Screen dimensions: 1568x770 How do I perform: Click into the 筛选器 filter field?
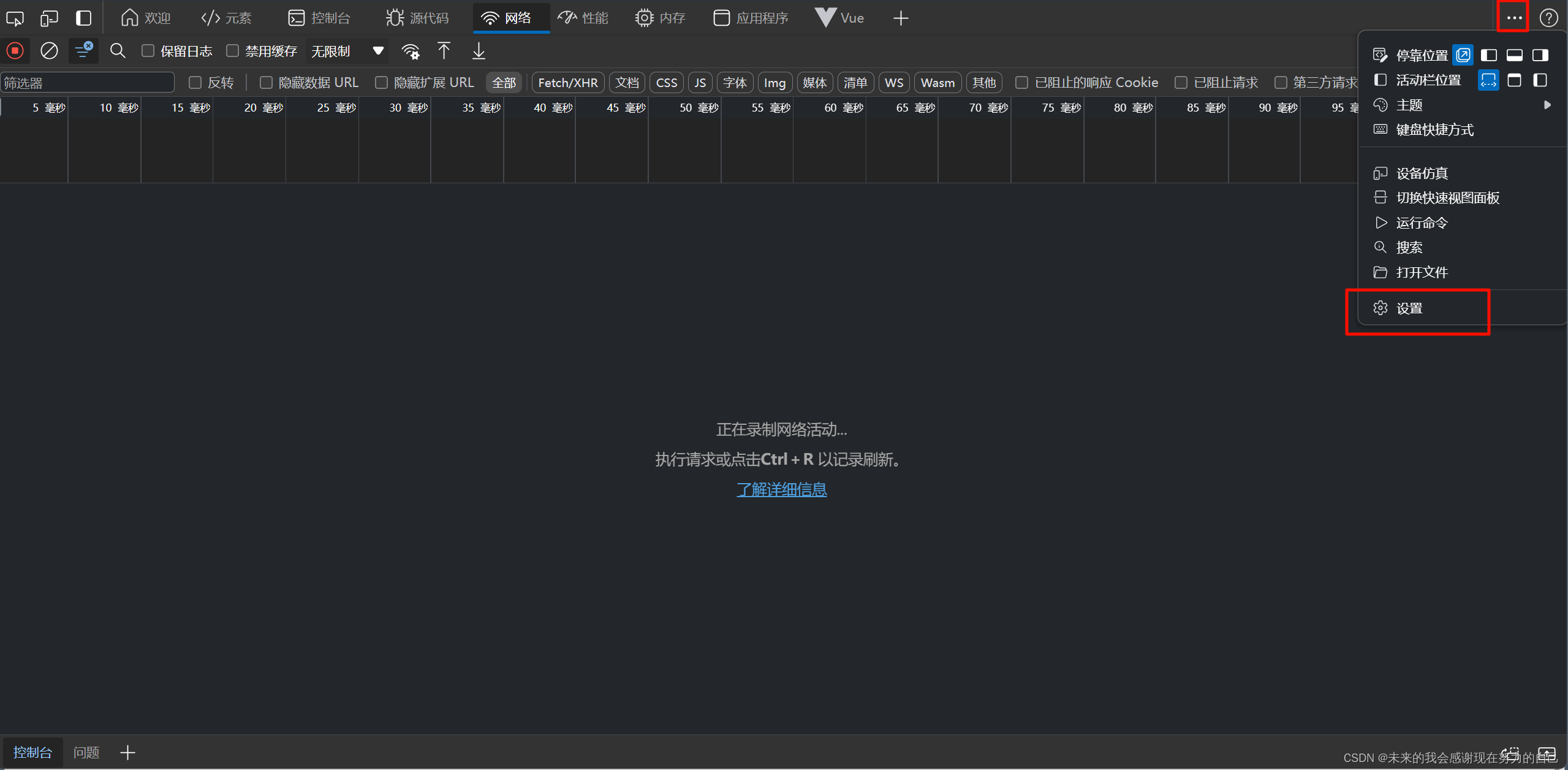(87, 82)
